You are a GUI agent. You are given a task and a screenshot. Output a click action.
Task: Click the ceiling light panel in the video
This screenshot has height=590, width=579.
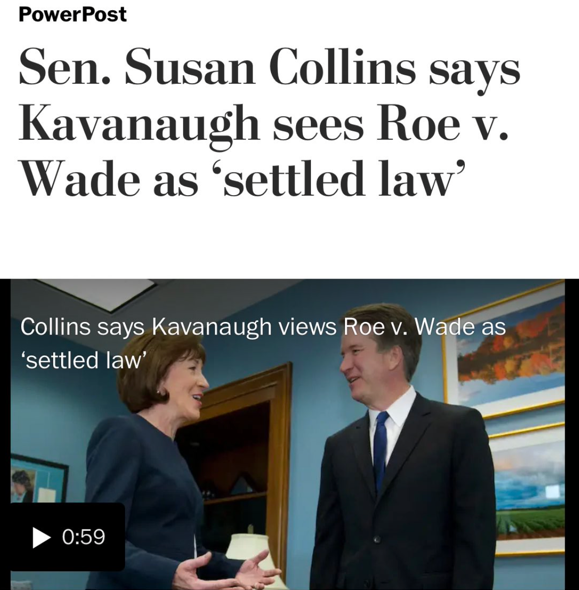[98, 294]
